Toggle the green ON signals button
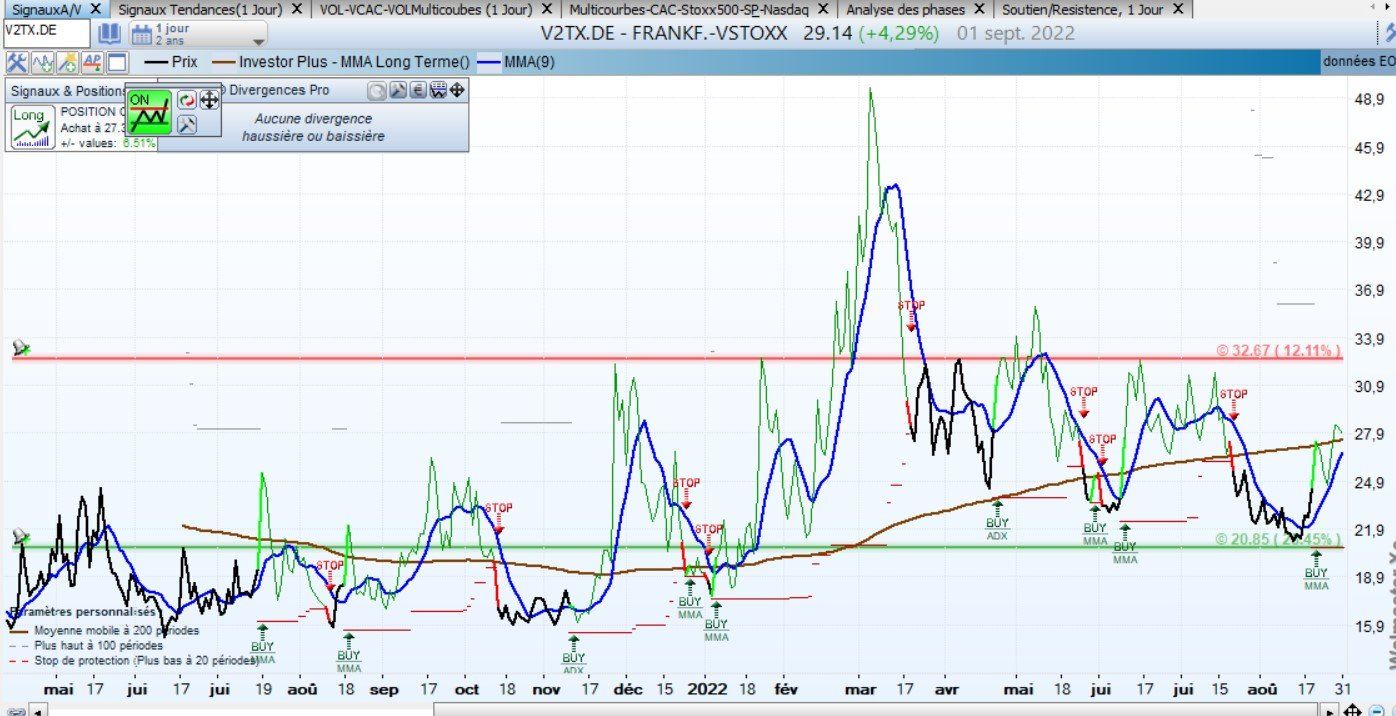Viewport: 1396px width, 716px height. (x=150, y=112)
